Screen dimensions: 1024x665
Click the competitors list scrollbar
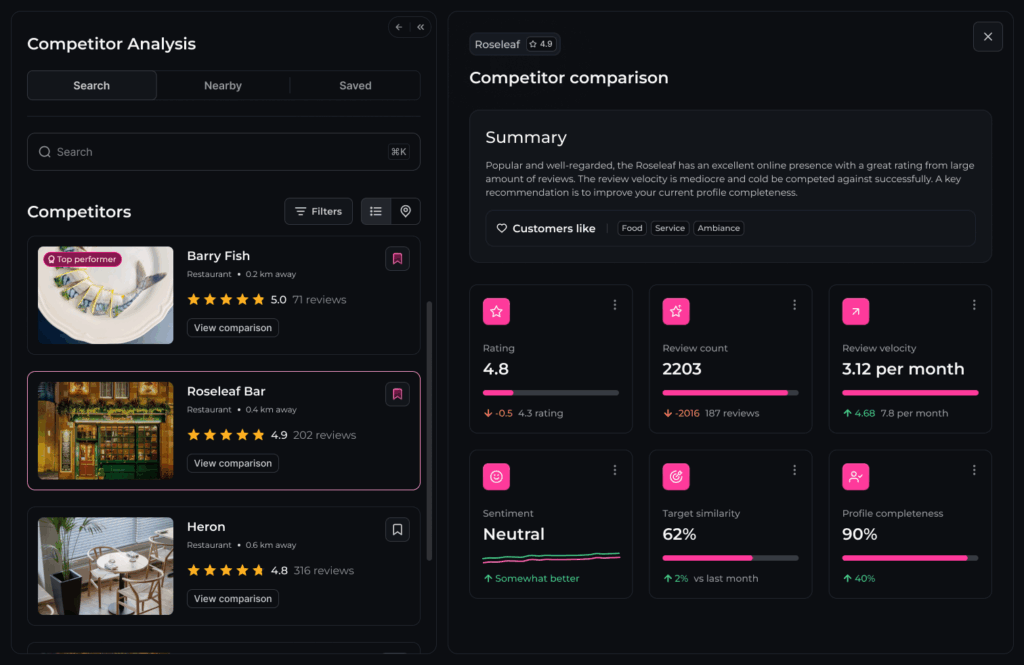tap(429, 431)
